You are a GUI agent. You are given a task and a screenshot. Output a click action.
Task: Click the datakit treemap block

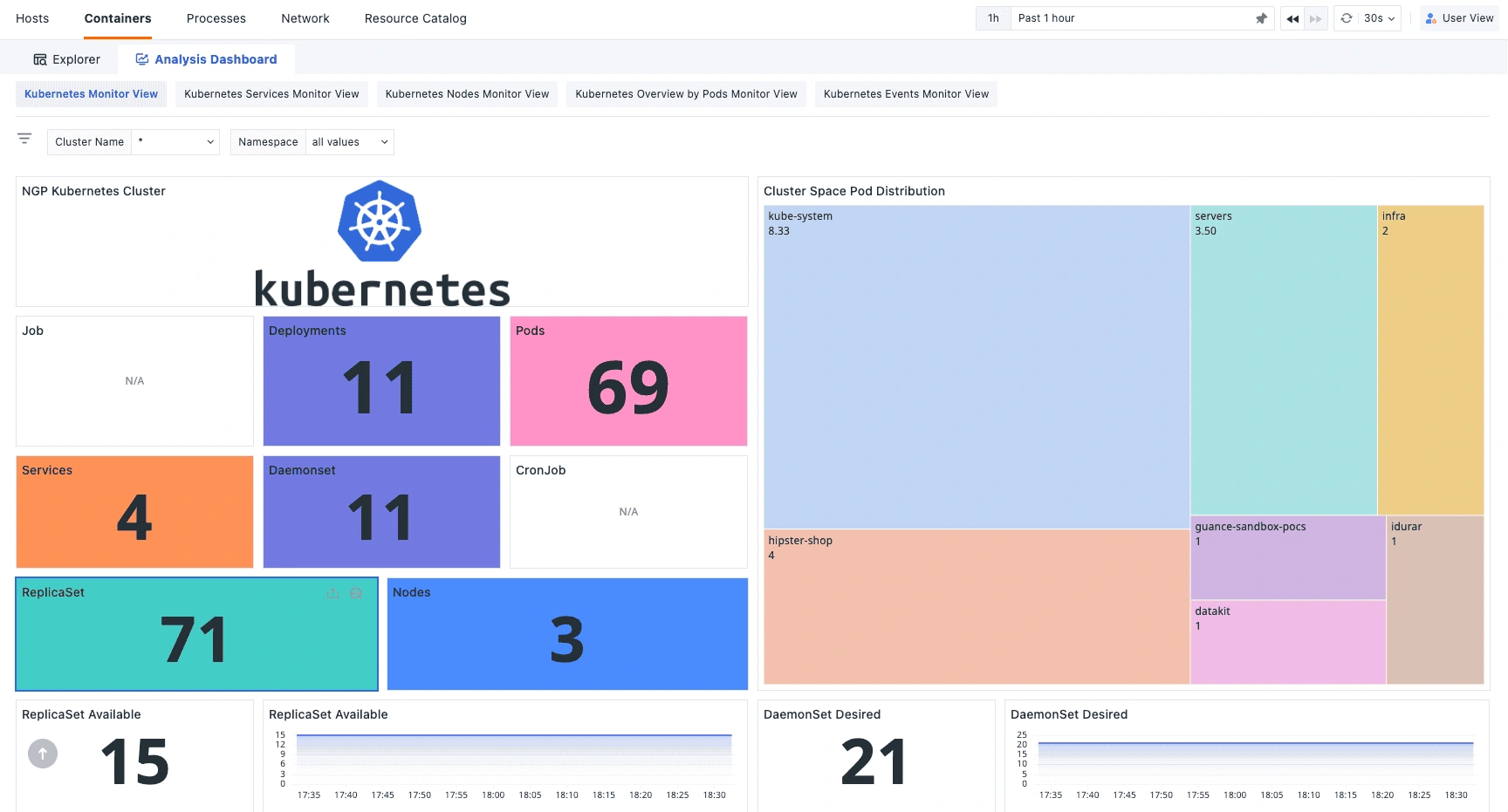coord(1288,643)
